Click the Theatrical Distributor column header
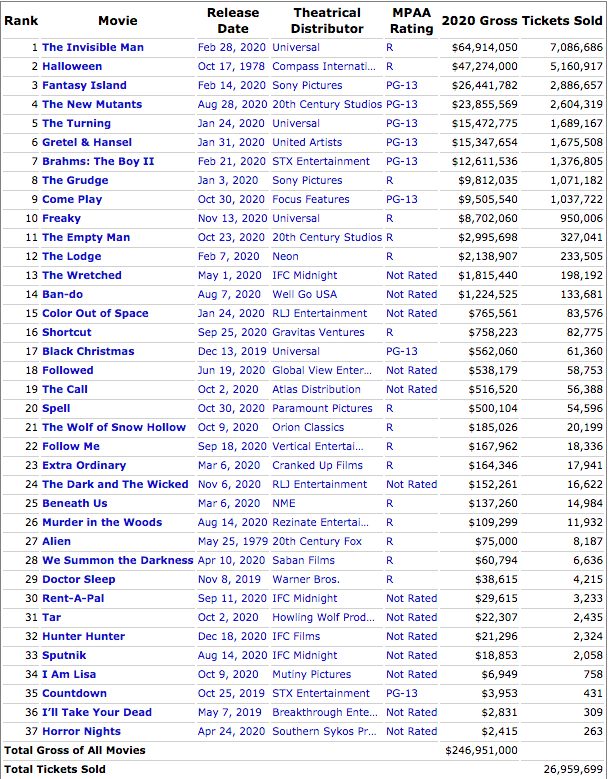The width and height of the screenshot is (609, 779). (327, 20)
